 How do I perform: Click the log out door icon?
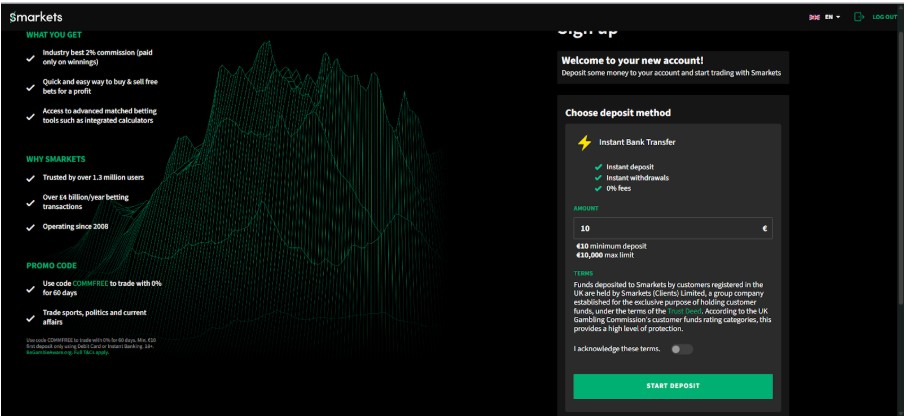pyautogui.click(x=859, y=17)
